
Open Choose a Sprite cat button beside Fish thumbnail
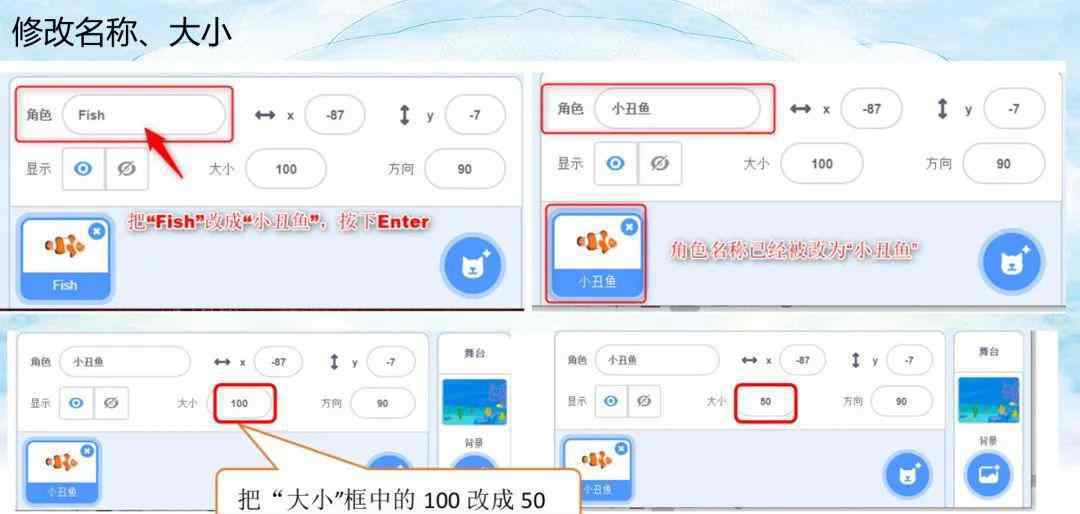click(472, 266)
